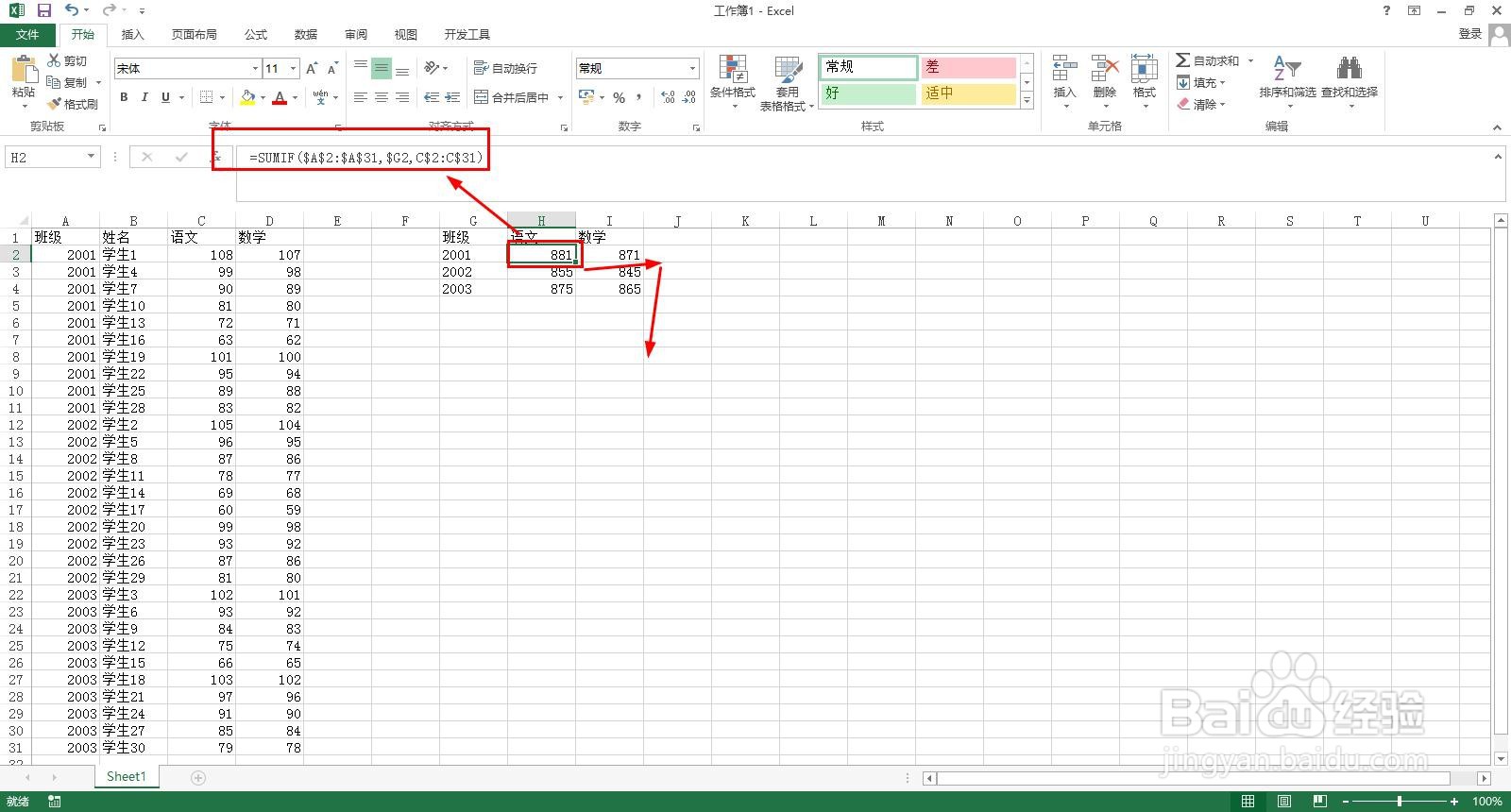The height and width of the screenshot is (812, 1511).
Task: Click the percent style icon
Action: coord(619,96)
